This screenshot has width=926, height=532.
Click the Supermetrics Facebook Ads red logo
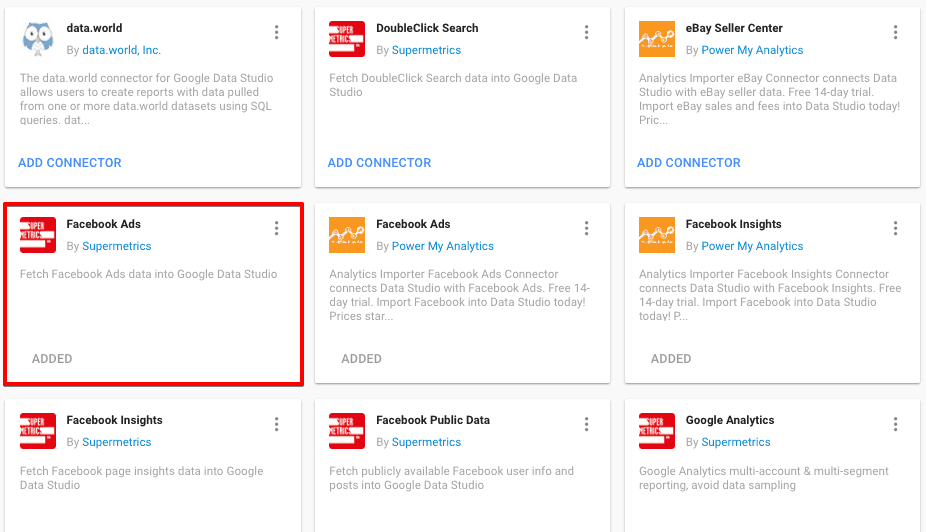38,235
